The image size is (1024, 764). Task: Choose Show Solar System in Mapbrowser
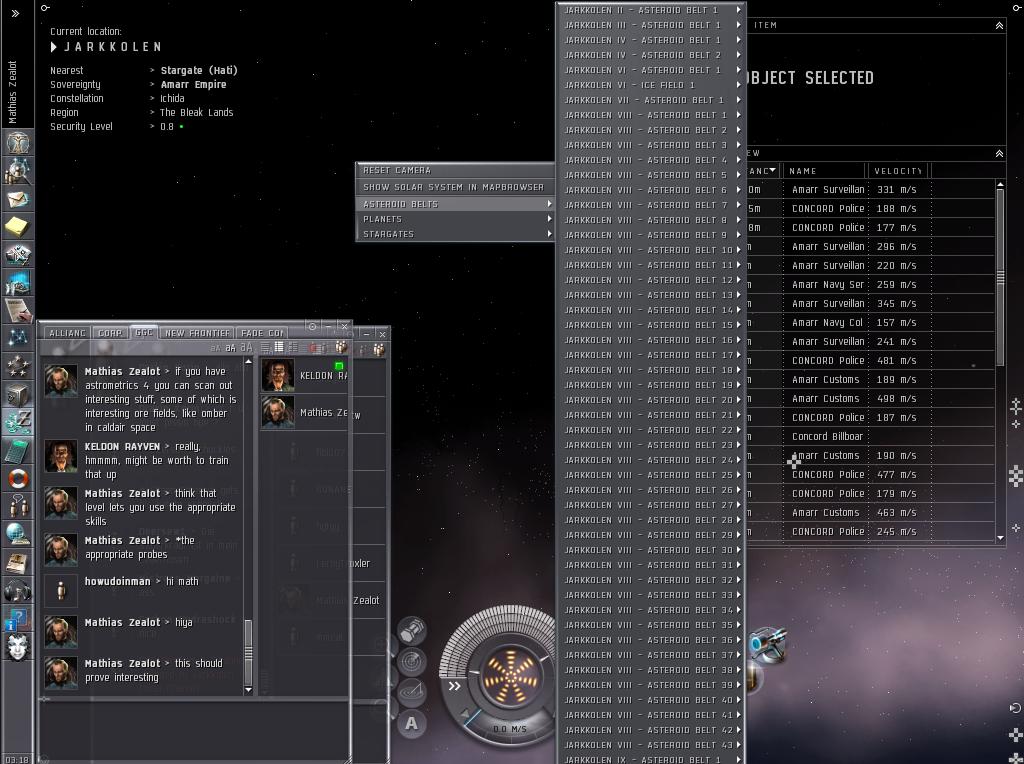click(x=455, y=187)
